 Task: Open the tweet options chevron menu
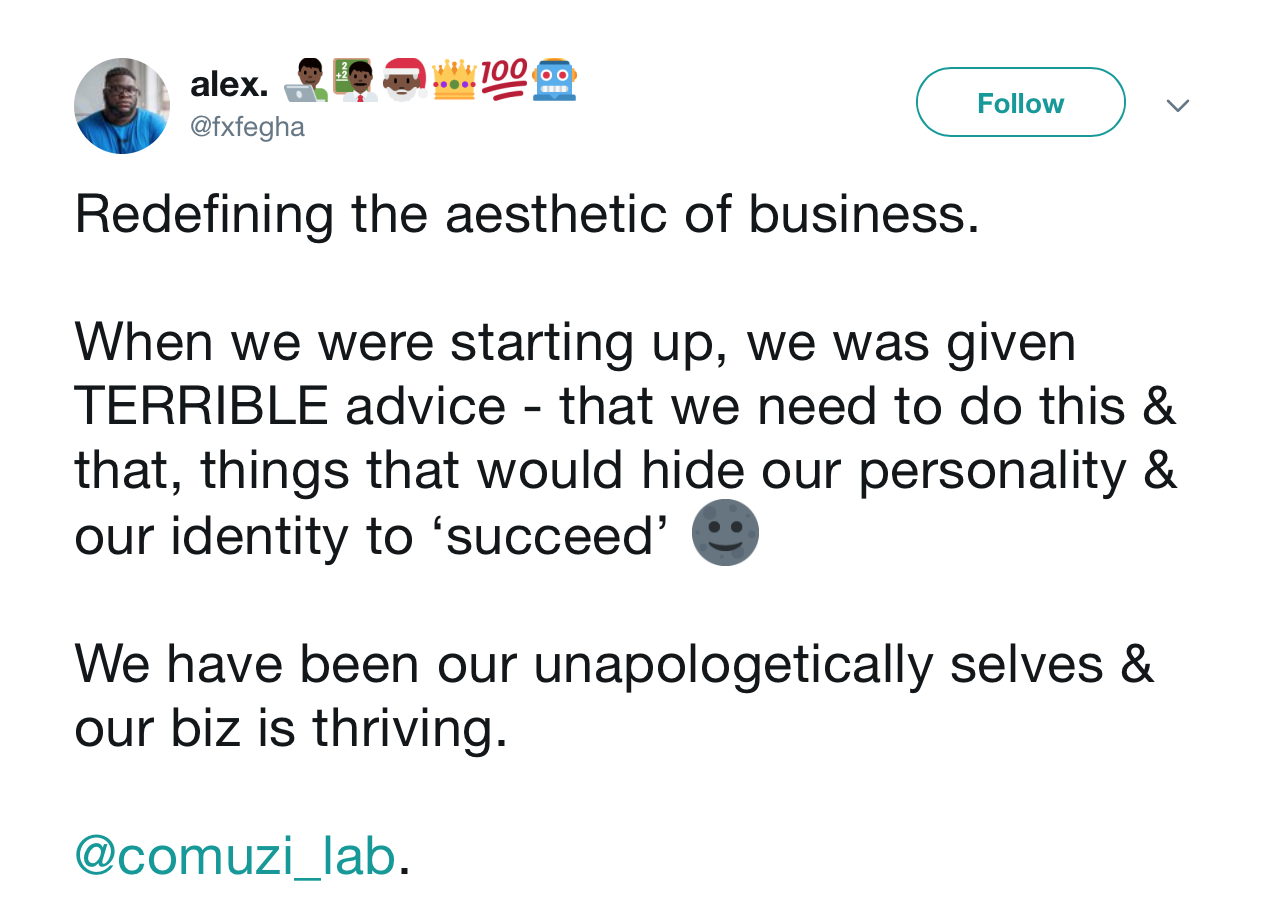click(x=1178, y=105)
